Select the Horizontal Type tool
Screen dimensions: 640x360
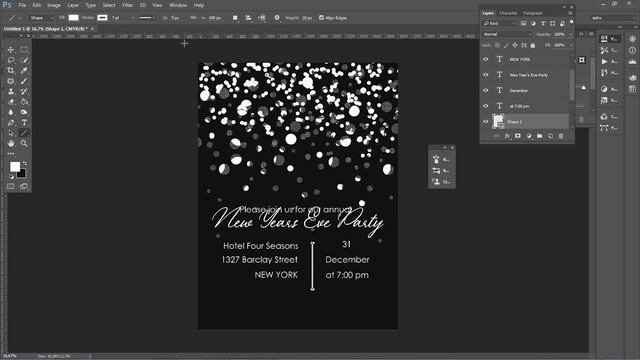[x=24, y=122]
